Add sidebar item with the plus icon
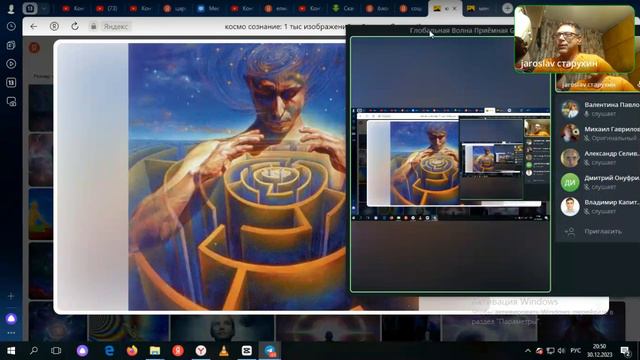 (x=11, y=296)
